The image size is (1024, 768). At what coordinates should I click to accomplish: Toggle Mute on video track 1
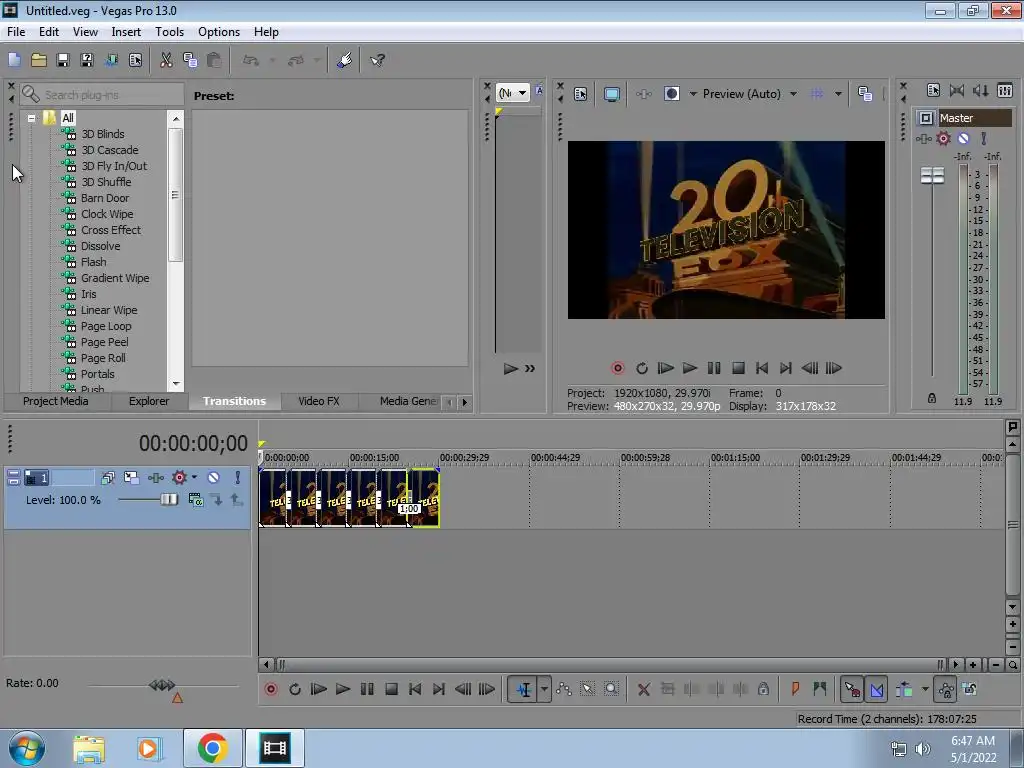[214, 477]
